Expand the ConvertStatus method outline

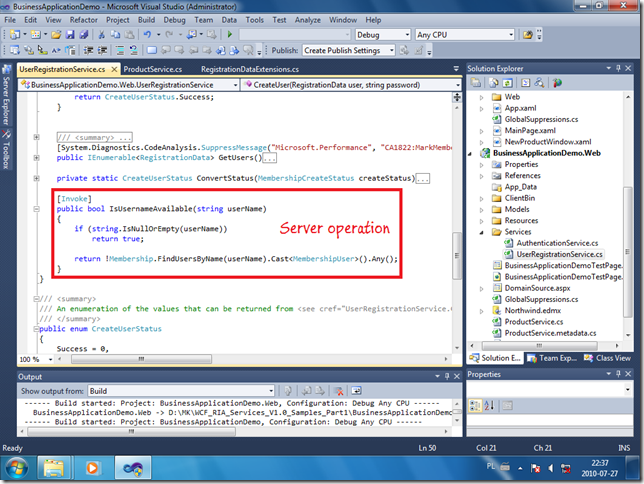[37, 178]
